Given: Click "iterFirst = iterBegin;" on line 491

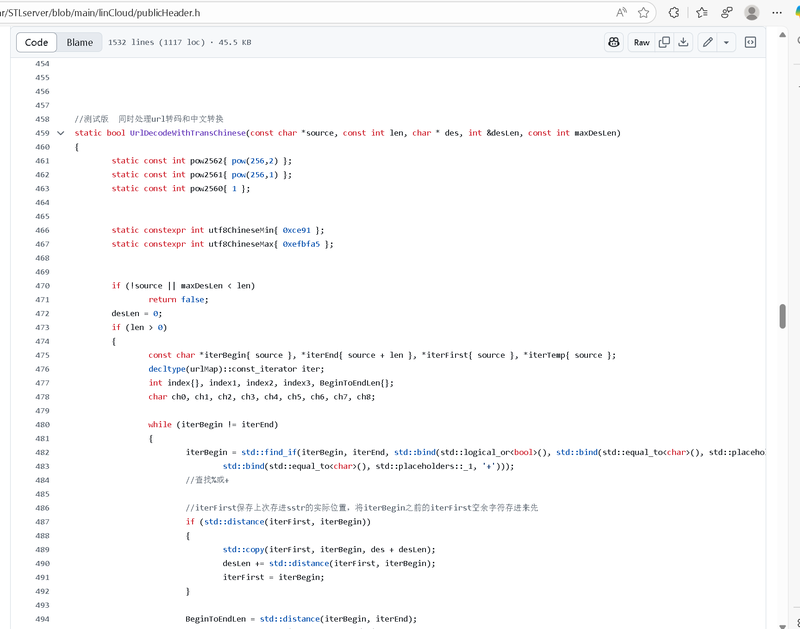Looking at the screenshot, I should click(273, 577).
